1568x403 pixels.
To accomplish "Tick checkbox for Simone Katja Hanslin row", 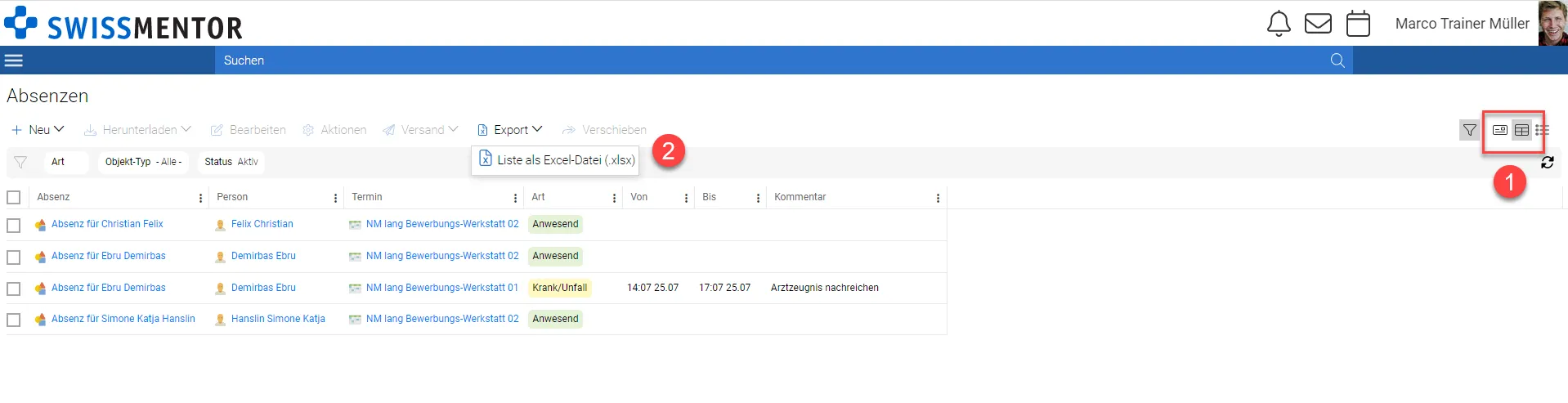I will [x=13, y=320].
